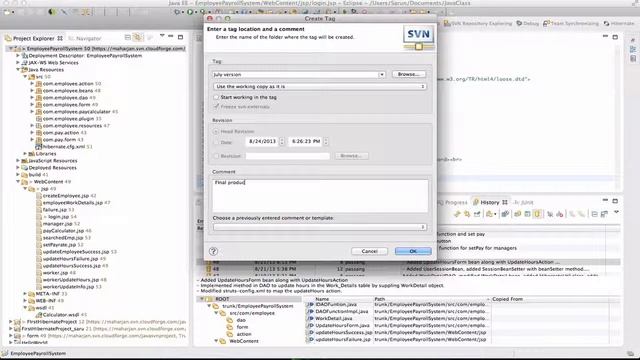
Task: Click the hibernate.cfg.xml file icon
Action: (38, 147)
